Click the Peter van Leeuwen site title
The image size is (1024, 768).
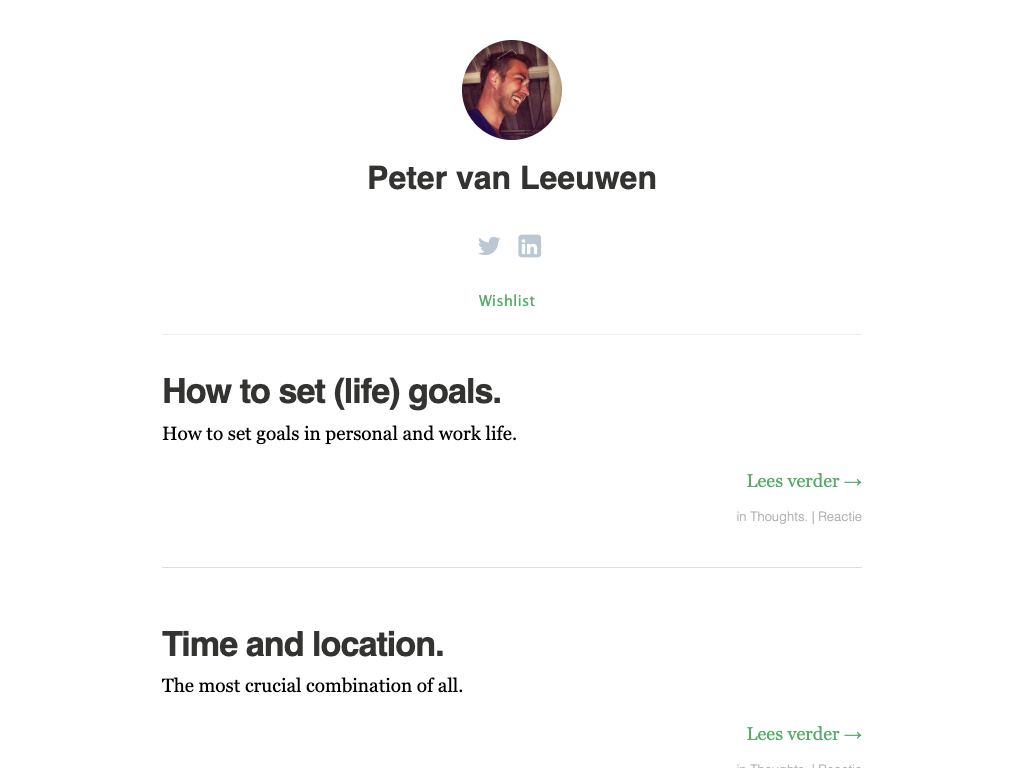pos(511,178)
